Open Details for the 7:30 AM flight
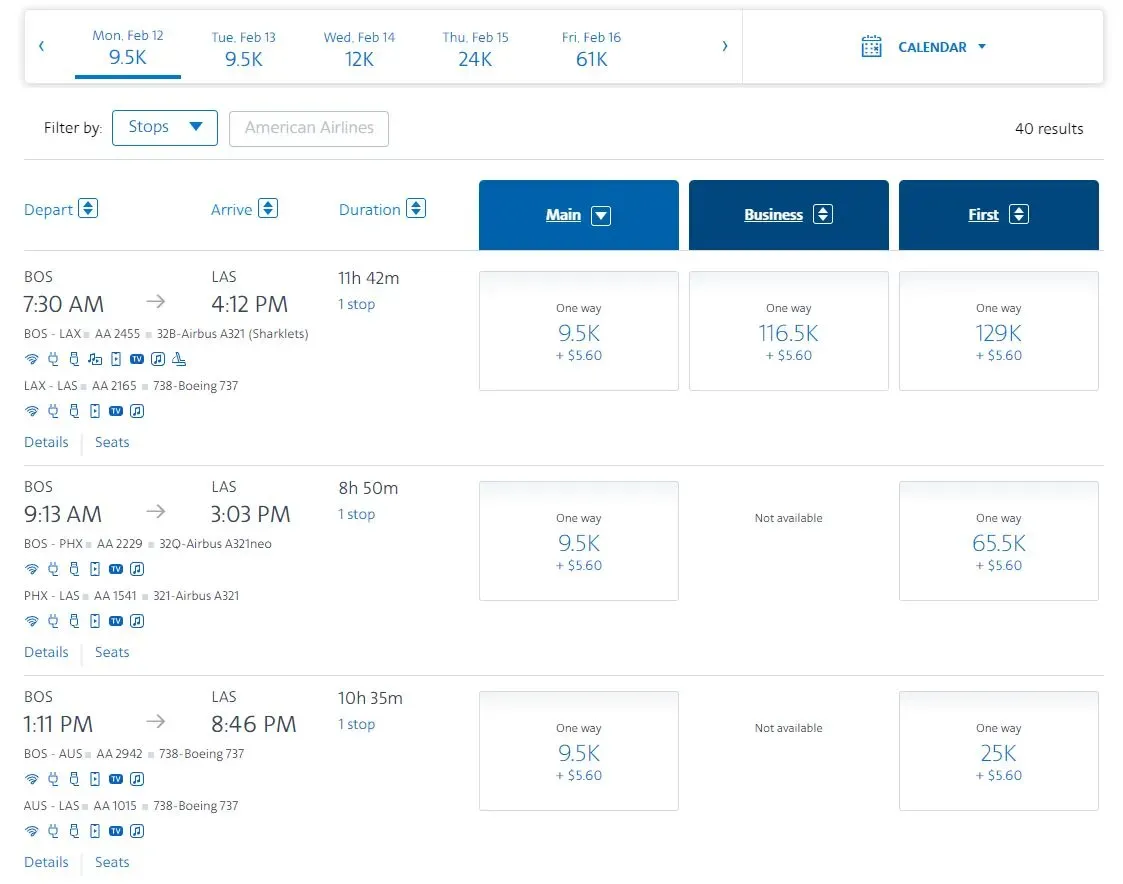 click(x=46, y=442)
